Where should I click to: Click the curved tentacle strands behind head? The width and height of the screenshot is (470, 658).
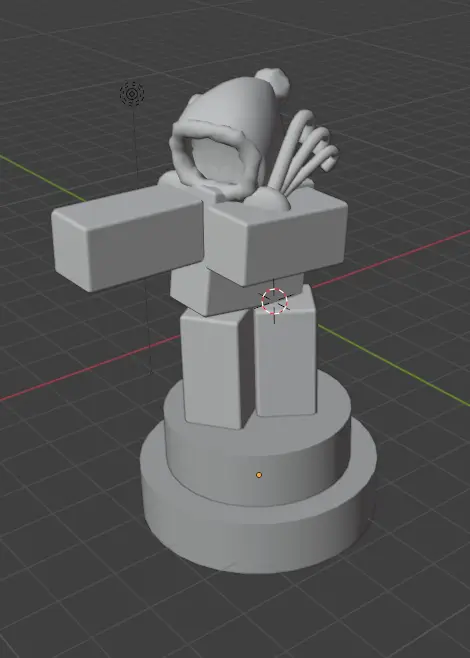pyautogui.click(x=304, y=153)
